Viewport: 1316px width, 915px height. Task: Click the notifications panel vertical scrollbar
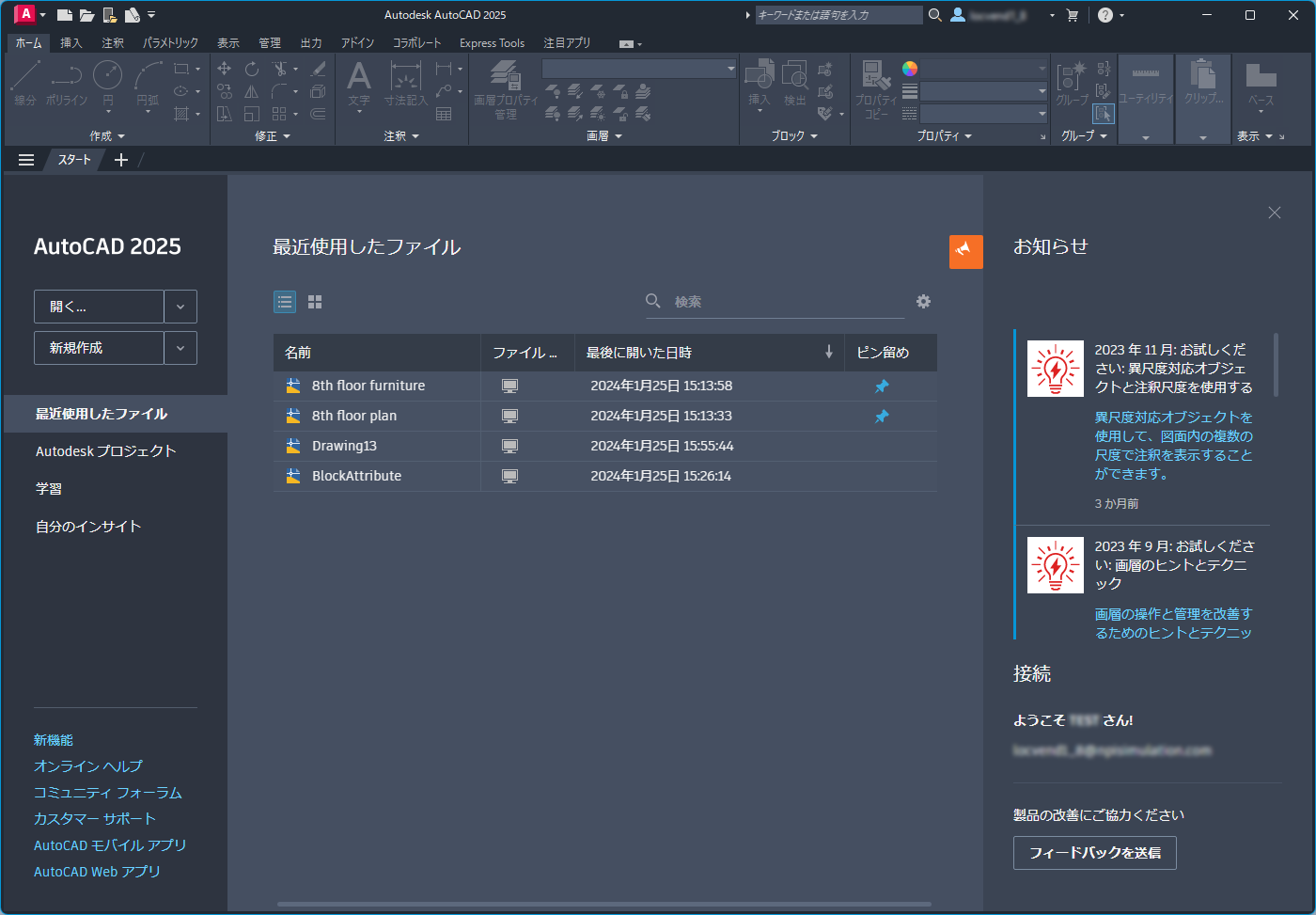pyautogui.click(x=1276, y=364)
